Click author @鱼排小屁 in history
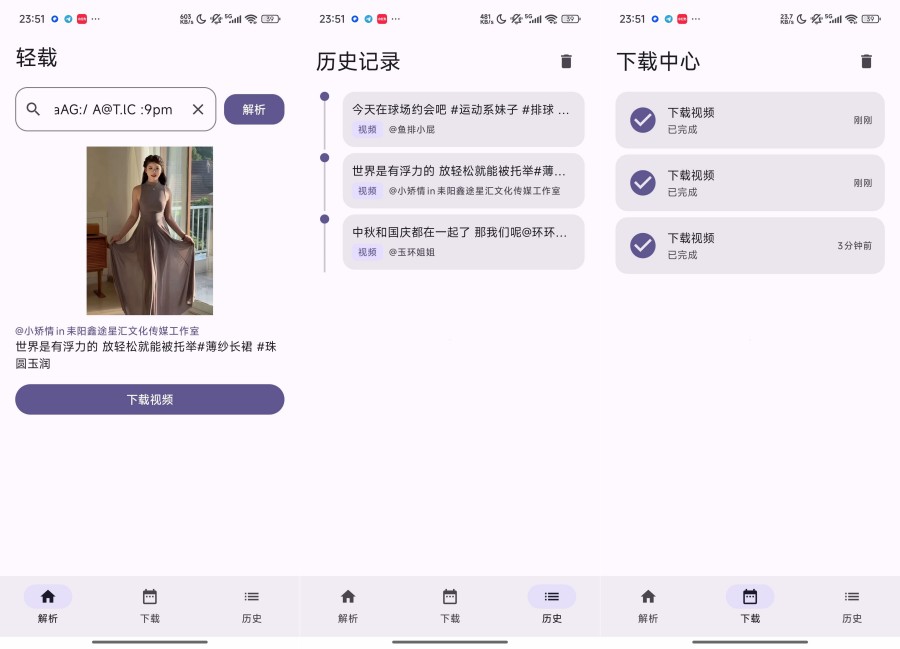 [x=412, y=130]
